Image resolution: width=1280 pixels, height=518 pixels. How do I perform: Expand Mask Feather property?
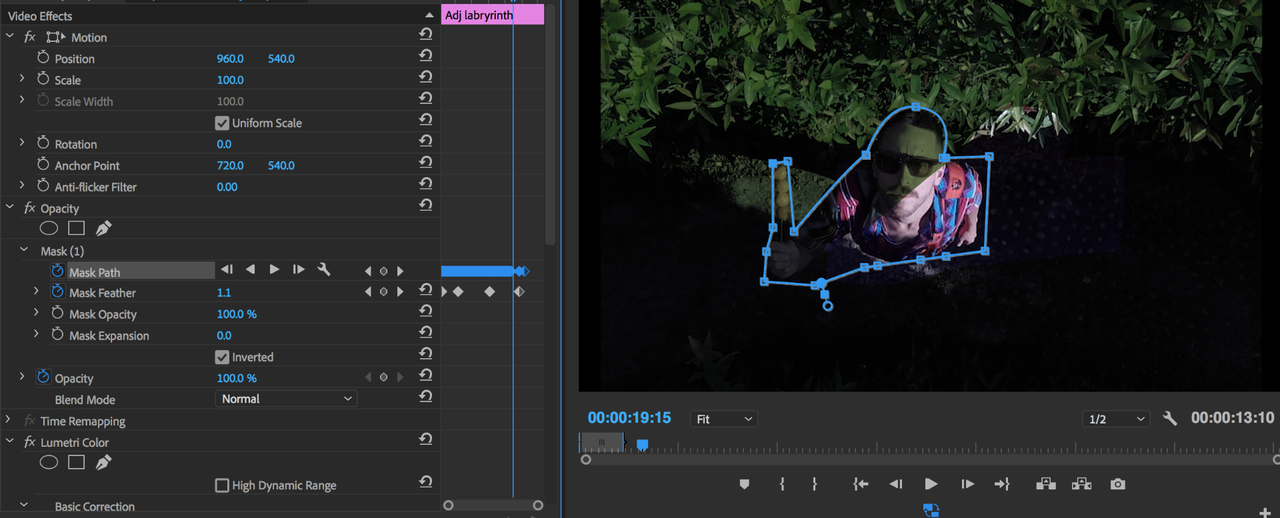coord(37,292)
